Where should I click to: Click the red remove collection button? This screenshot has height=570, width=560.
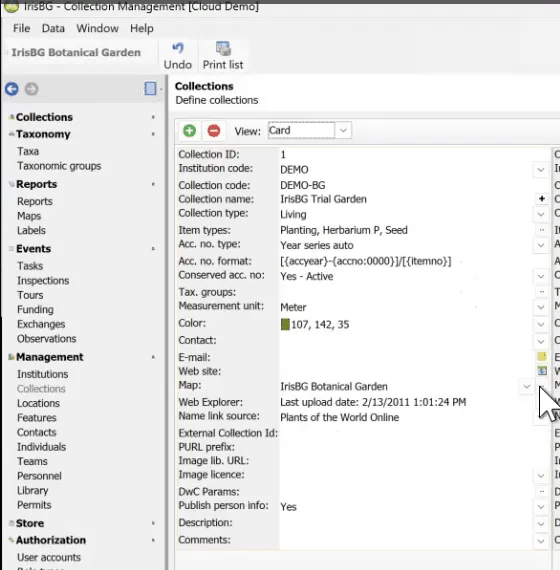click(x=214, y=131)
